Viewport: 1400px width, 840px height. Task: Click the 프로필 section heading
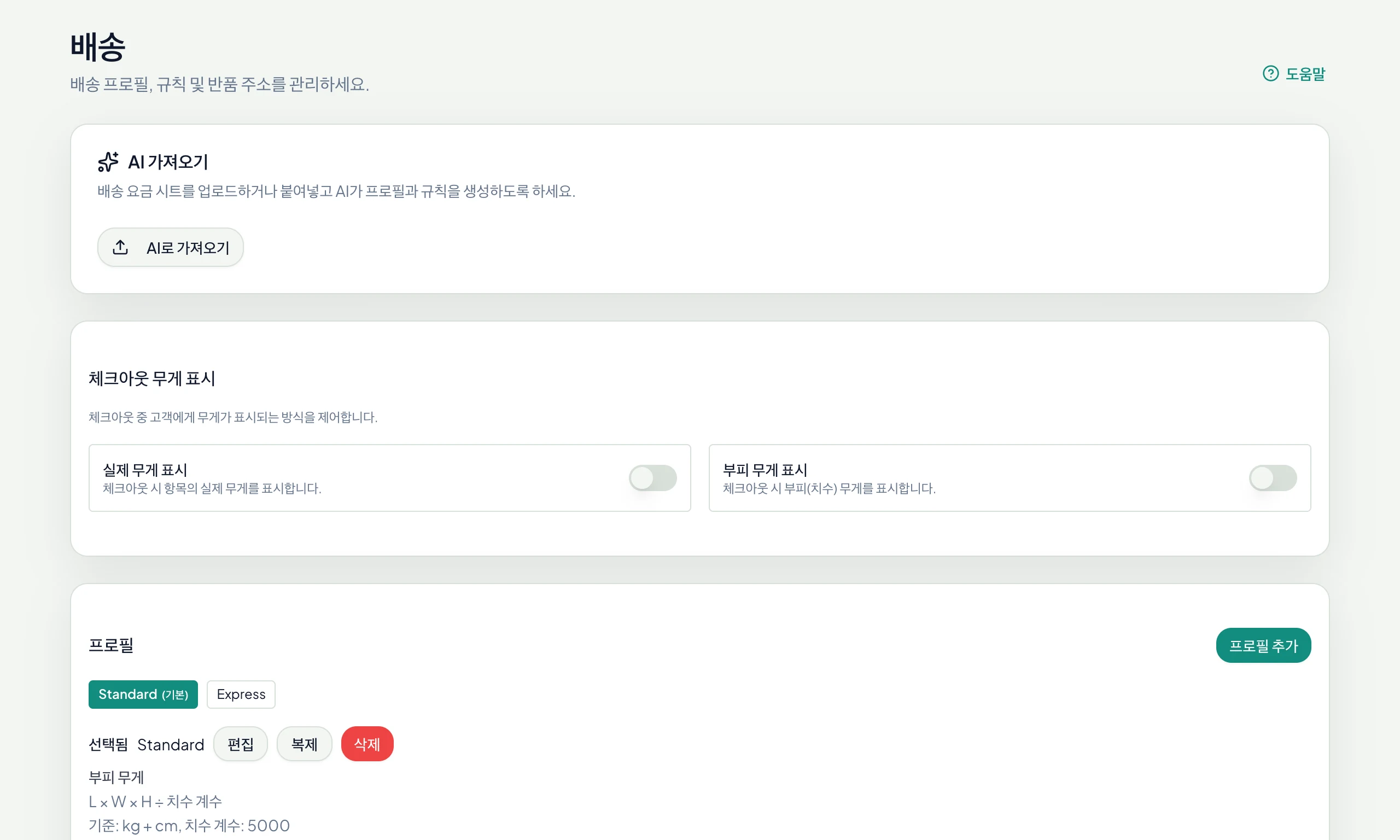click(x=111, y=645)
